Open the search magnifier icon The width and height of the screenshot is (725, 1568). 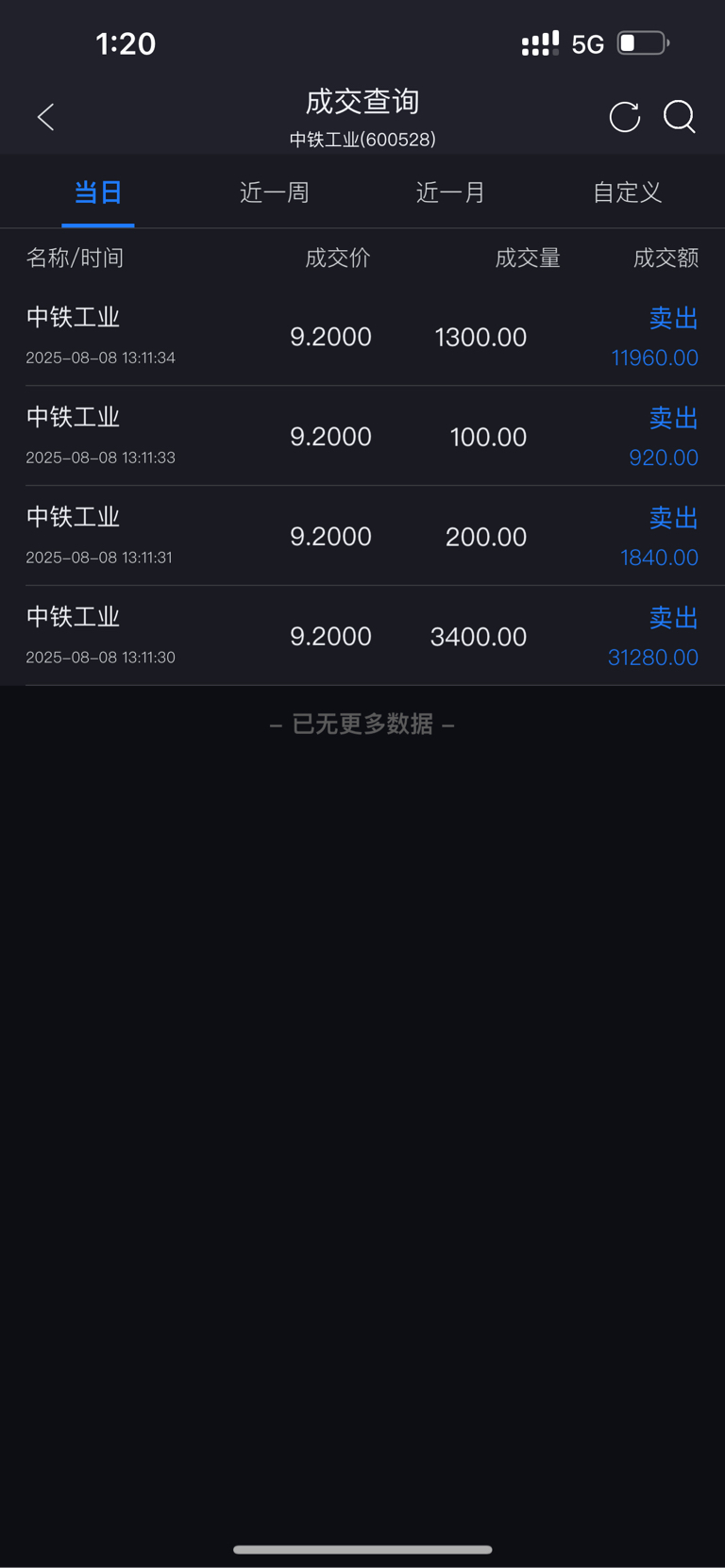pos(680,117)
